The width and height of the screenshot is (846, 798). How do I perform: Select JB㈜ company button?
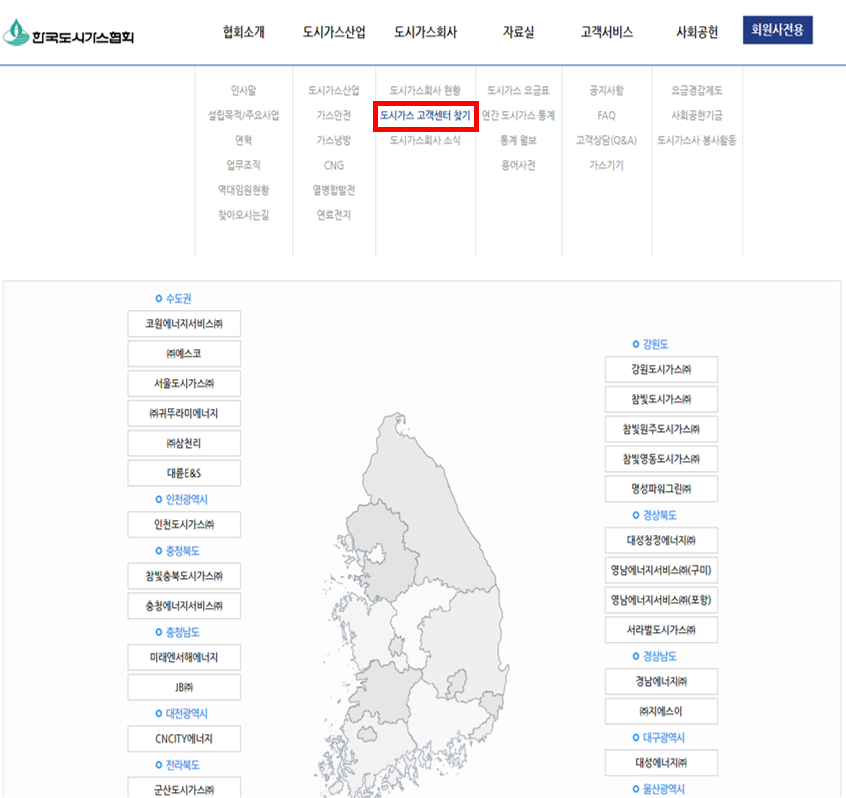184,687
